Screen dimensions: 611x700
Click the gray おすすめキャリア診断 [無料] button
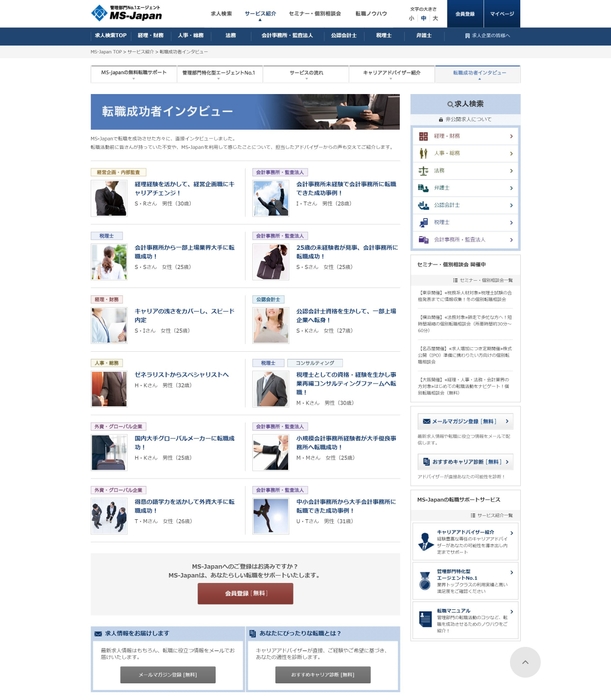click(323, 675)
